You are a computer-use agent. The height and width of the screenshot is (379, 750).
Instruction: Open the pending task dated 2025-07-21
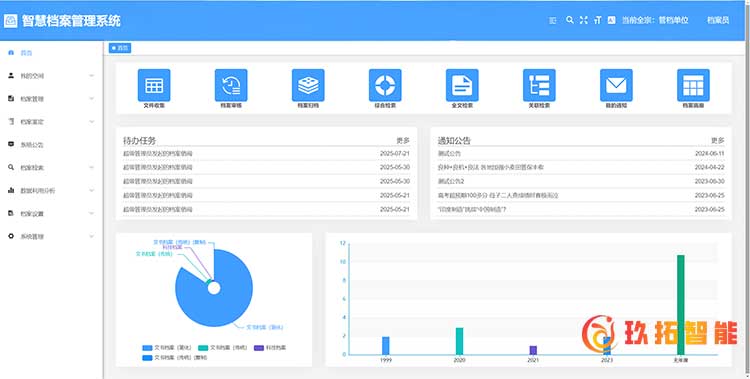(266, 154)
